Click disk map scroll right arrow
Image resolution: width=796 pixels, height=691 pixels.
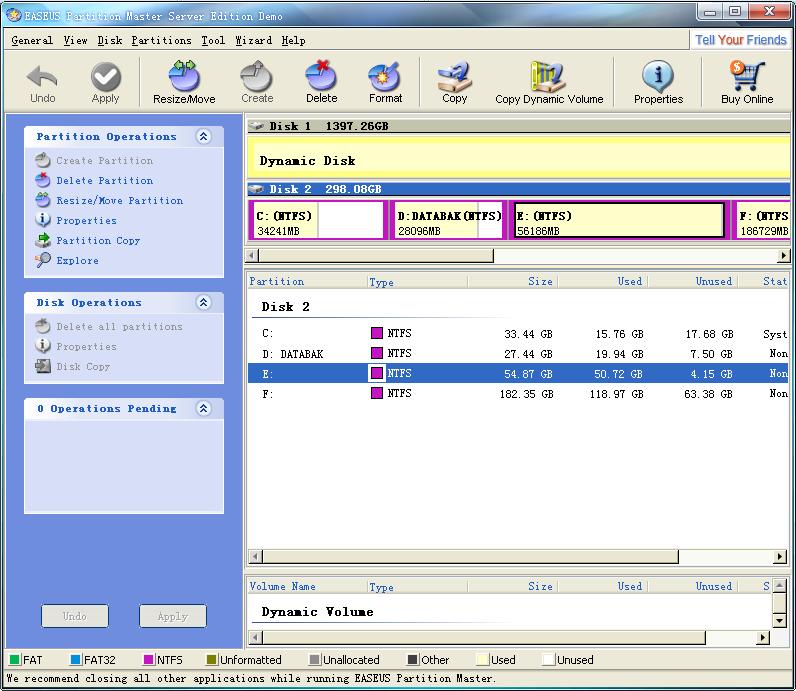pos(784,255)
